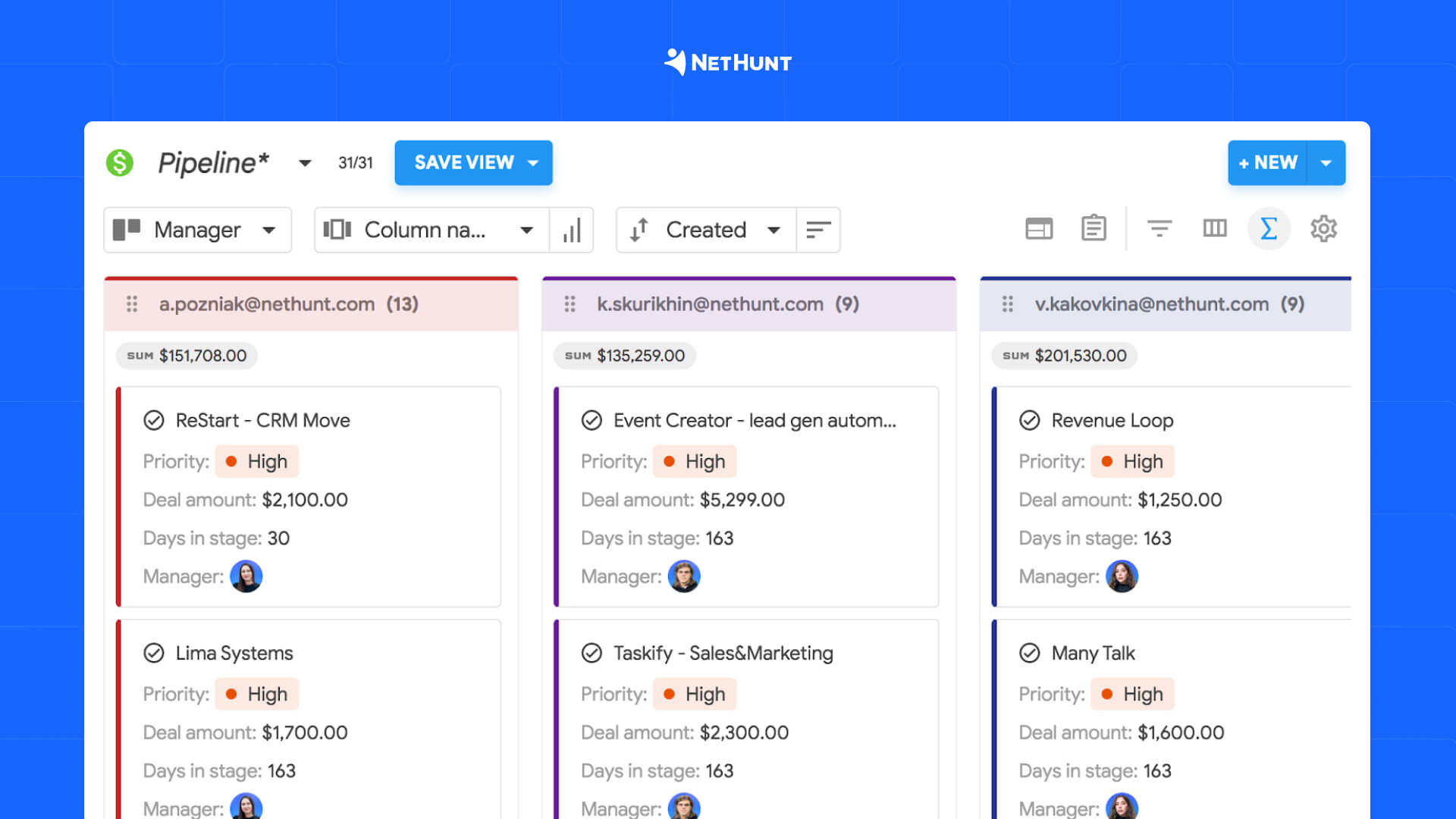This screenshot has width=1456, height=819.
Task: Mark ReStart - CRM Move deal complete
Action: (154, 420)
